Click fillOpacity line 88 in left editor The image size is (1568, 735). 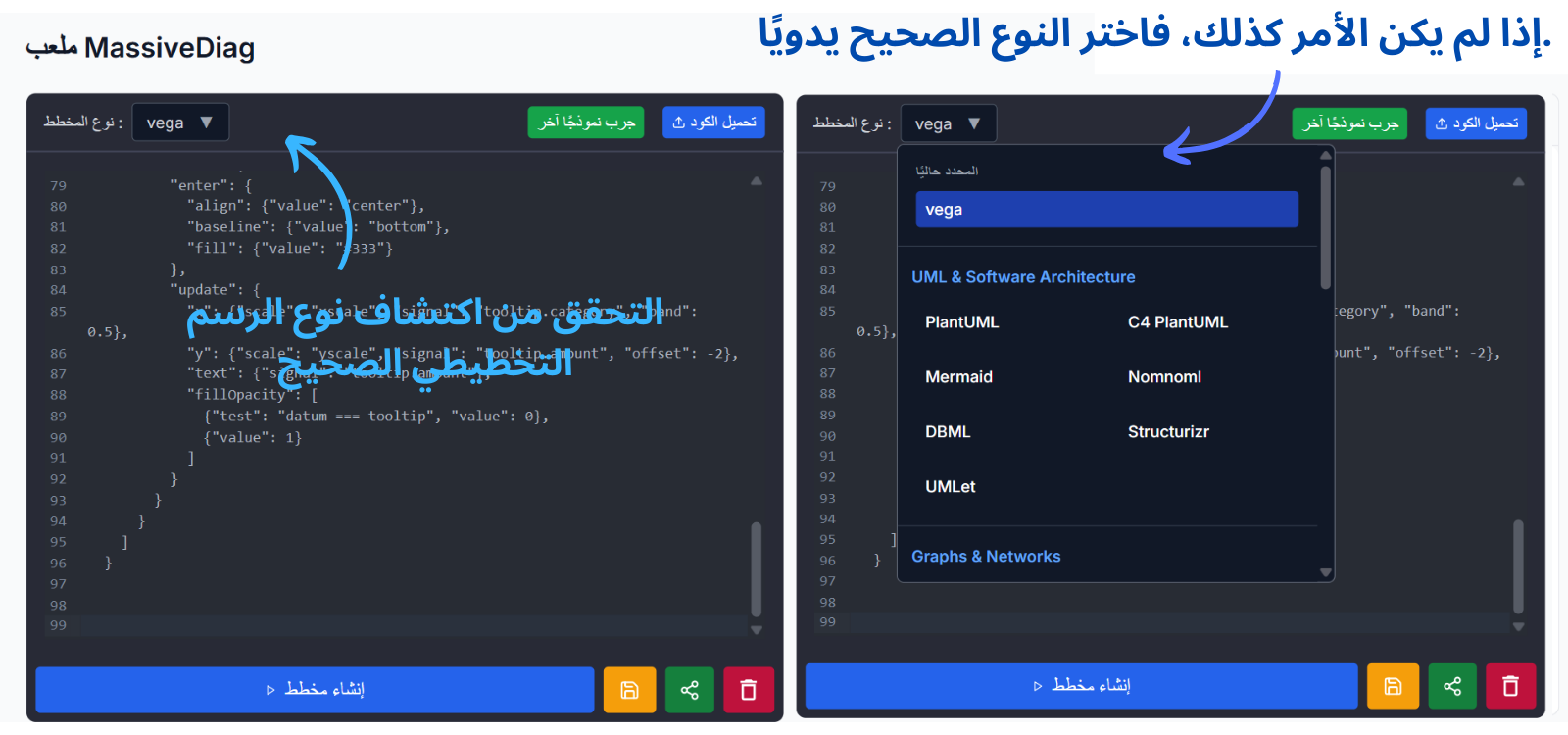pyautogui.click(x=252, y=395)
